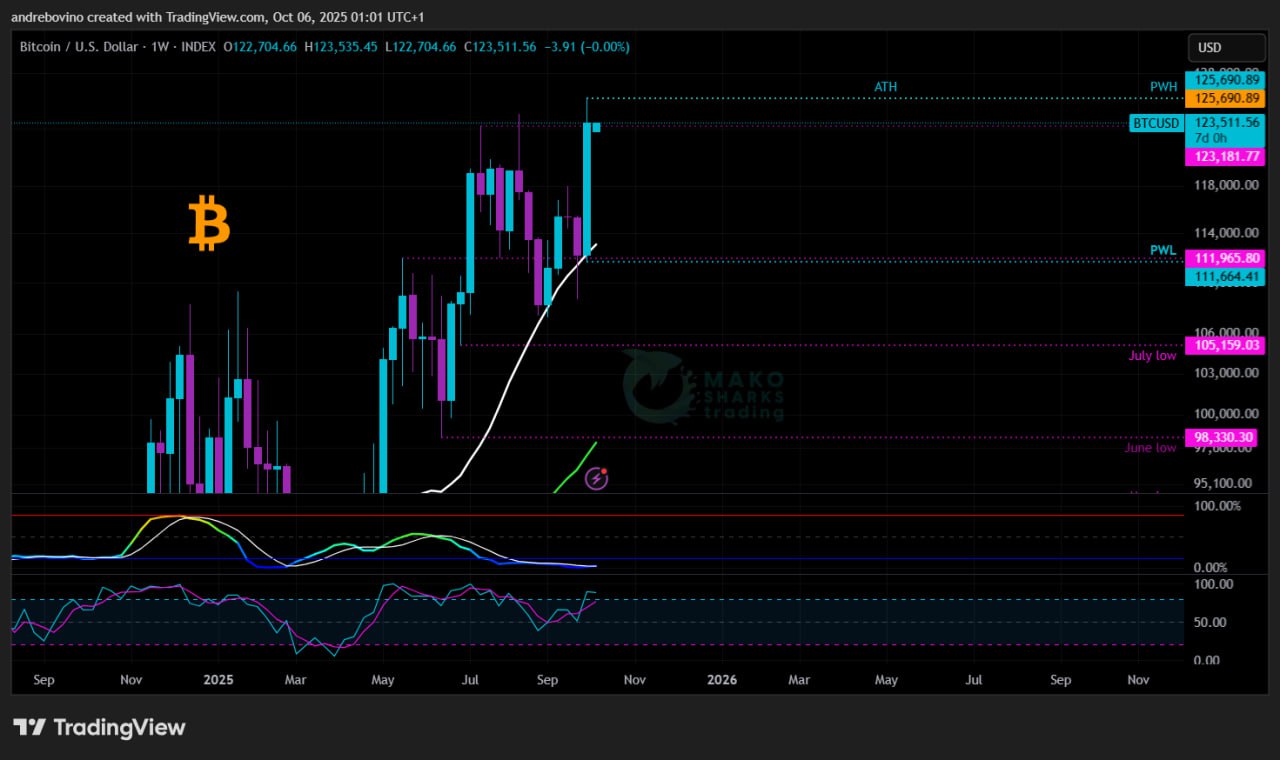Click the June low label
The width and height of the screenshot is (1280, 760).
pos(1150,447)
